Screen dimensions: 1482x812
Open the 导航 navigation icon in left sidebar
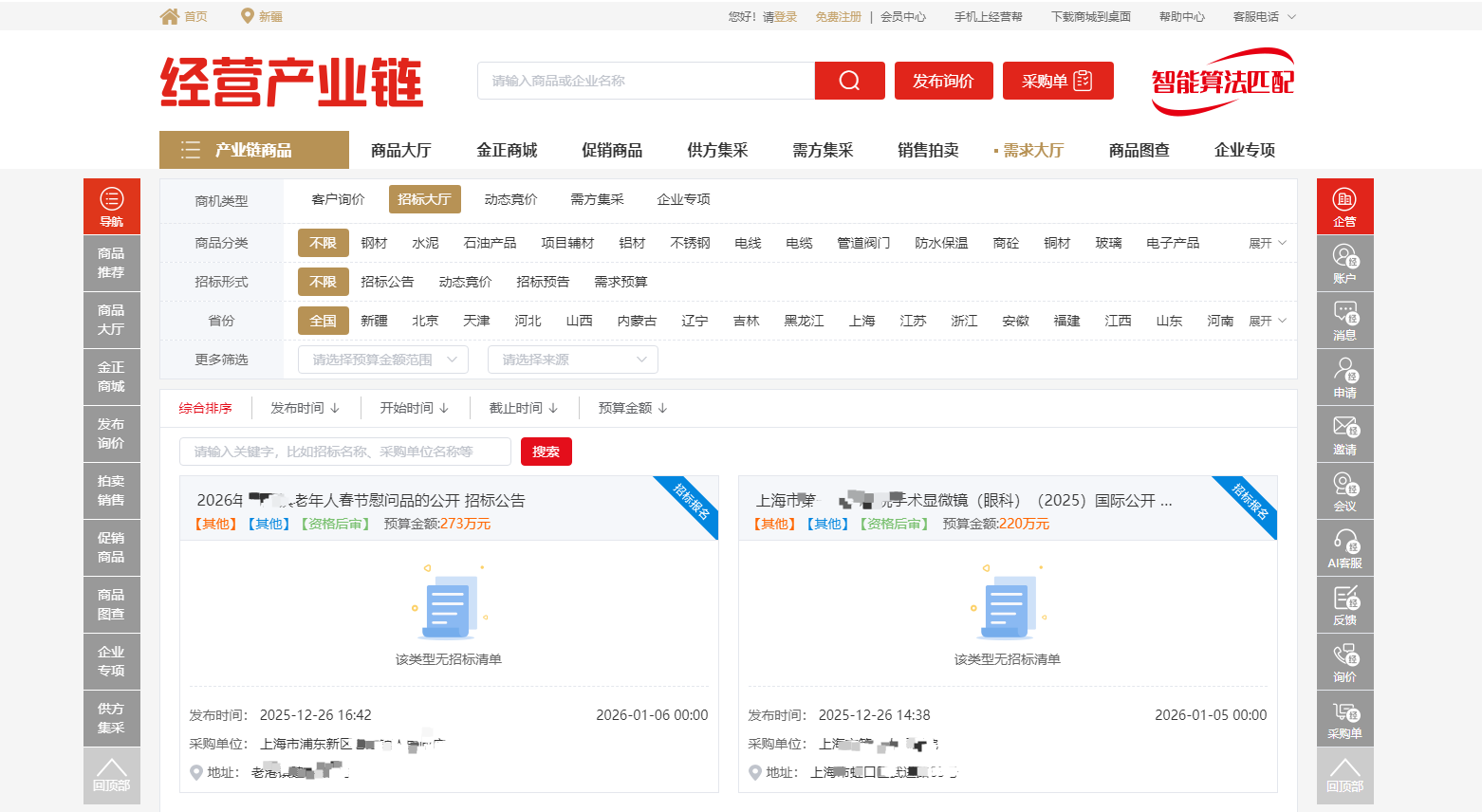[112, 206]
